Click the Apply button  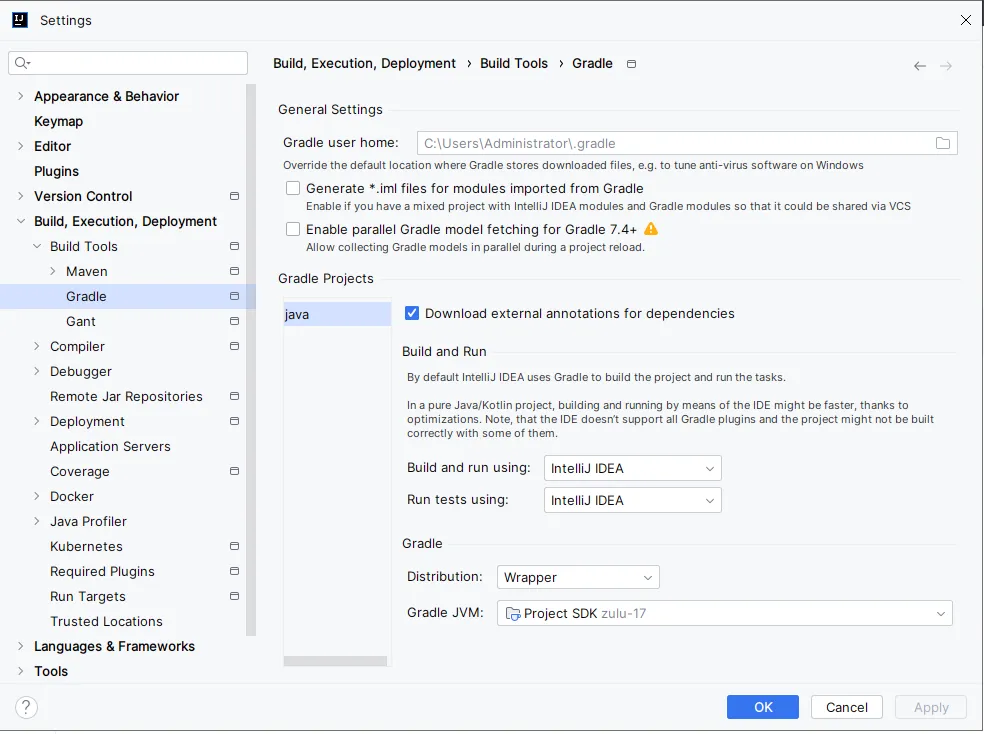(931, 708)
